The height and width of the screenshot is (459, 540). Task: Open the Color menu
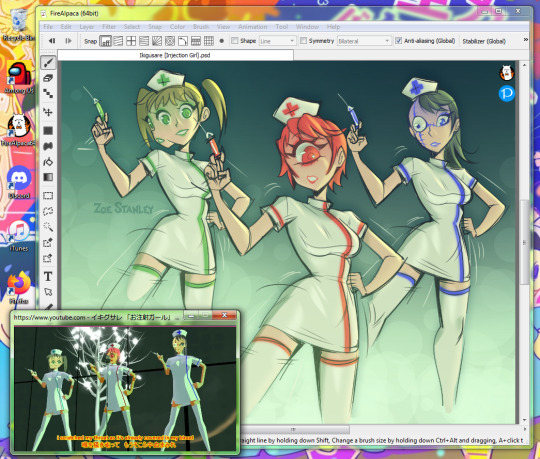click(177, 27)
